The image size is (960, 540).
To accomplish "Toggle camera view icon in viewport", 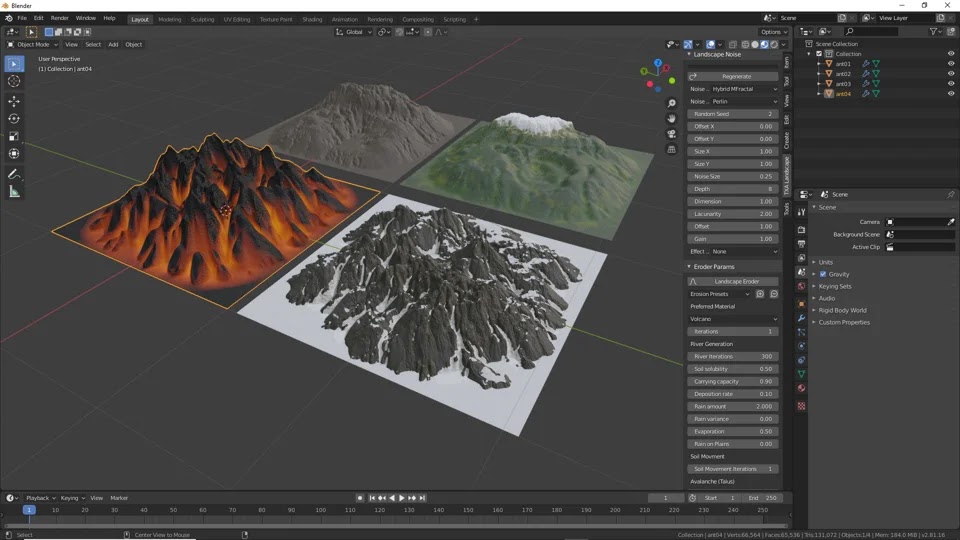I will (x=672, y=134).
